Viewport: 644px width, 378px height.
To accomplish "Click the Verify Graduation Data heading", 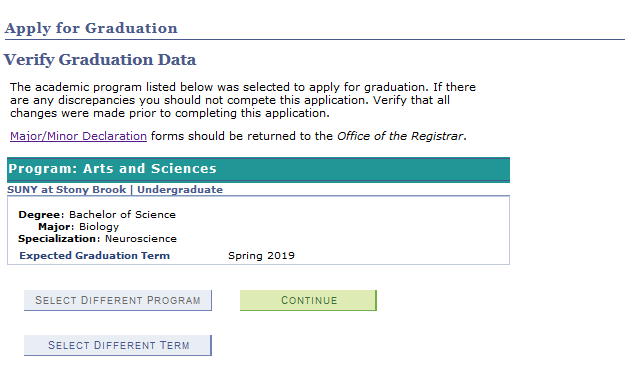I will 100,60.
